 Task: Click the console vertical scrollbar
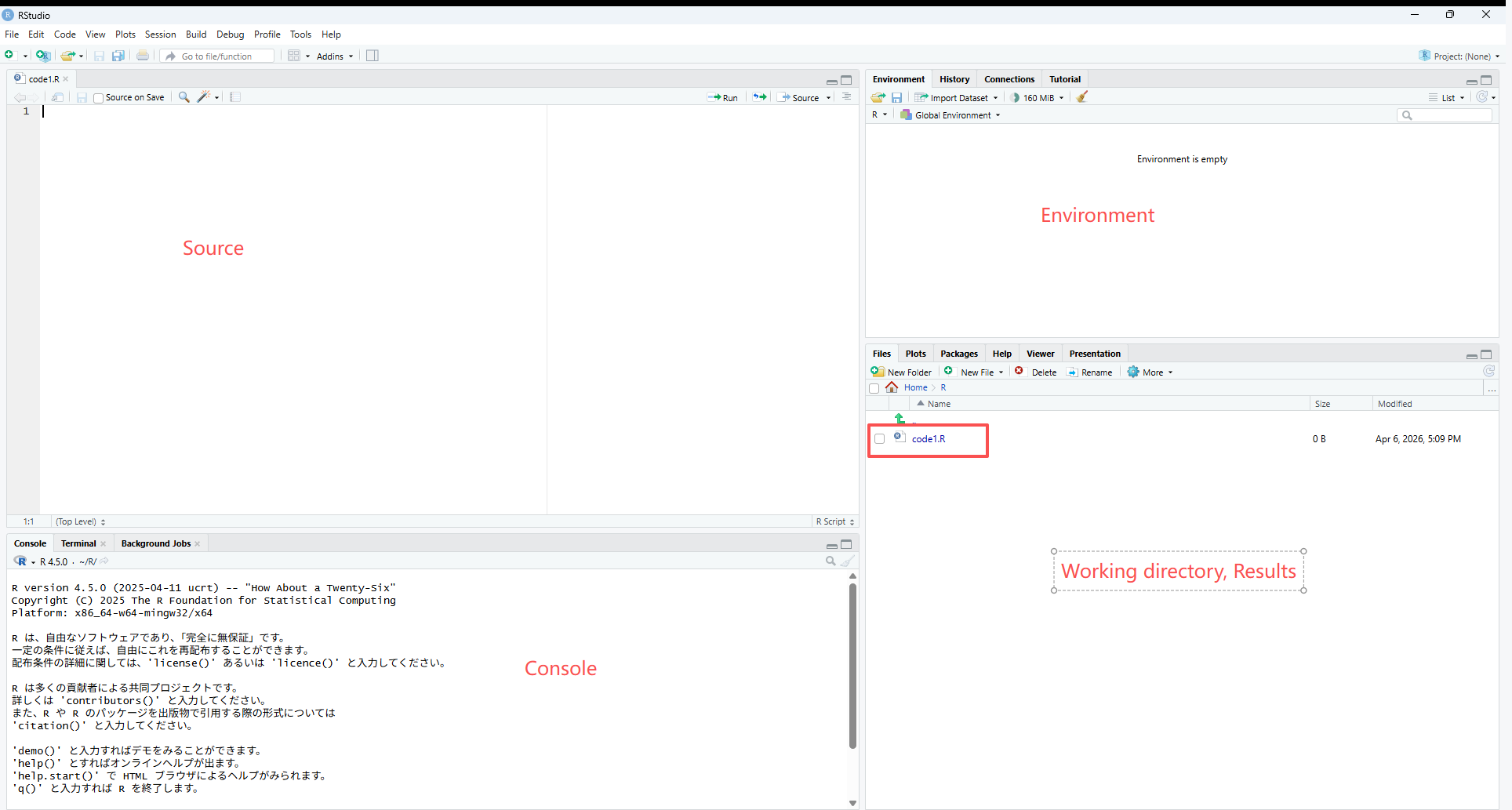[852, 665]
